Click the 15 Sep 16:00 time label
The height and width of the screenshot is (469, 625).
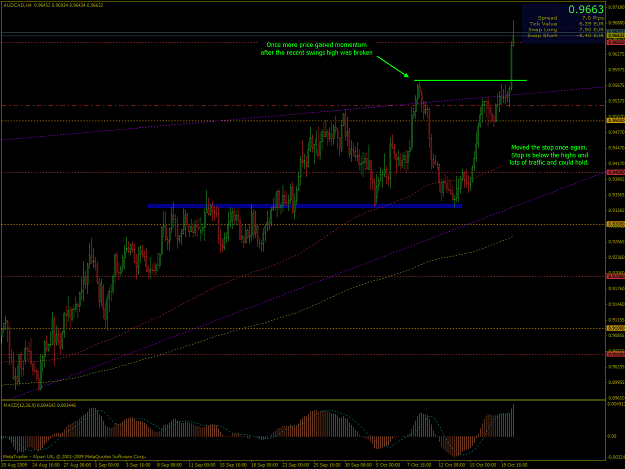pyautogui.click(x=233, y=465)
